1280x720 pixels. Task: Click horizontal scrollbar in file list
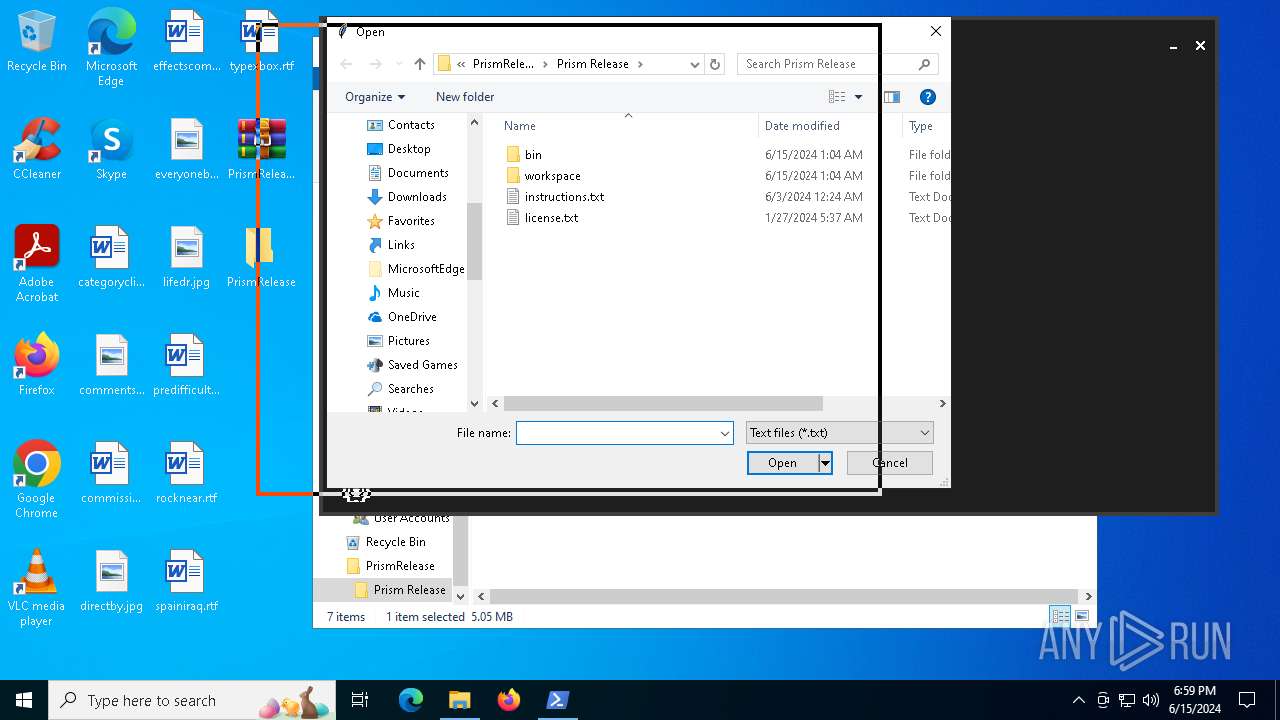[663, 404]
